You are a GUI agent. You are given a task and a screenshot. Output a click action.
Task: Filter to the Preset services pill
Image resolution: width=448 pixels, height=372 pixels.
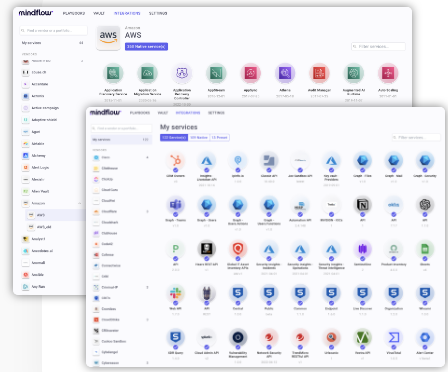[x=219, y=137]
